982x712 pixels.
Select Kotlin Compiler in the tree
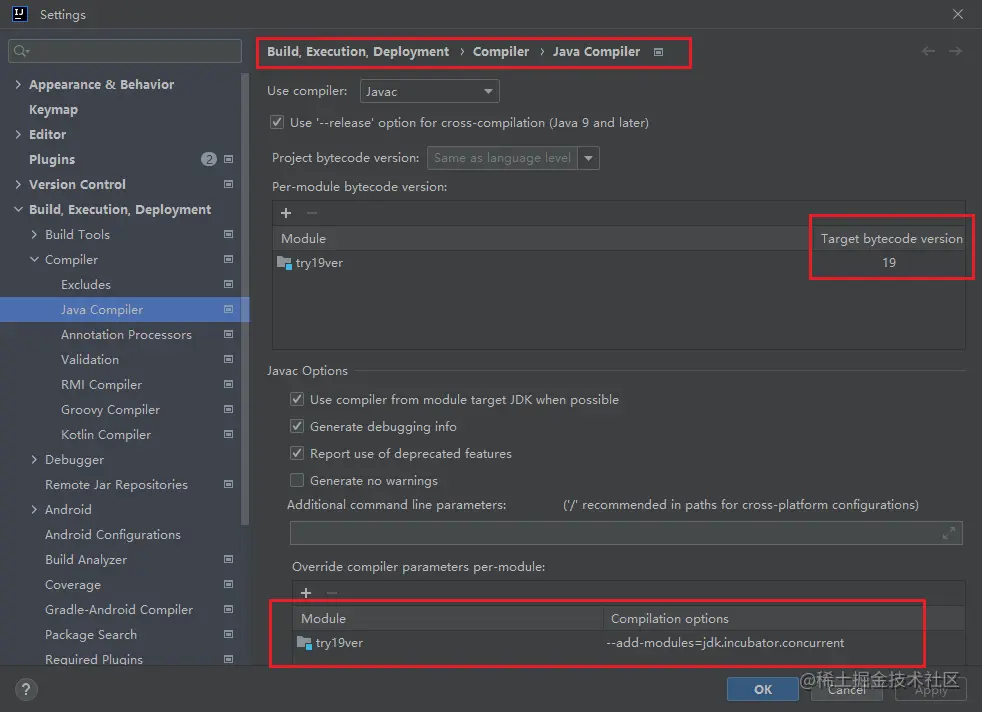point(106,435)
